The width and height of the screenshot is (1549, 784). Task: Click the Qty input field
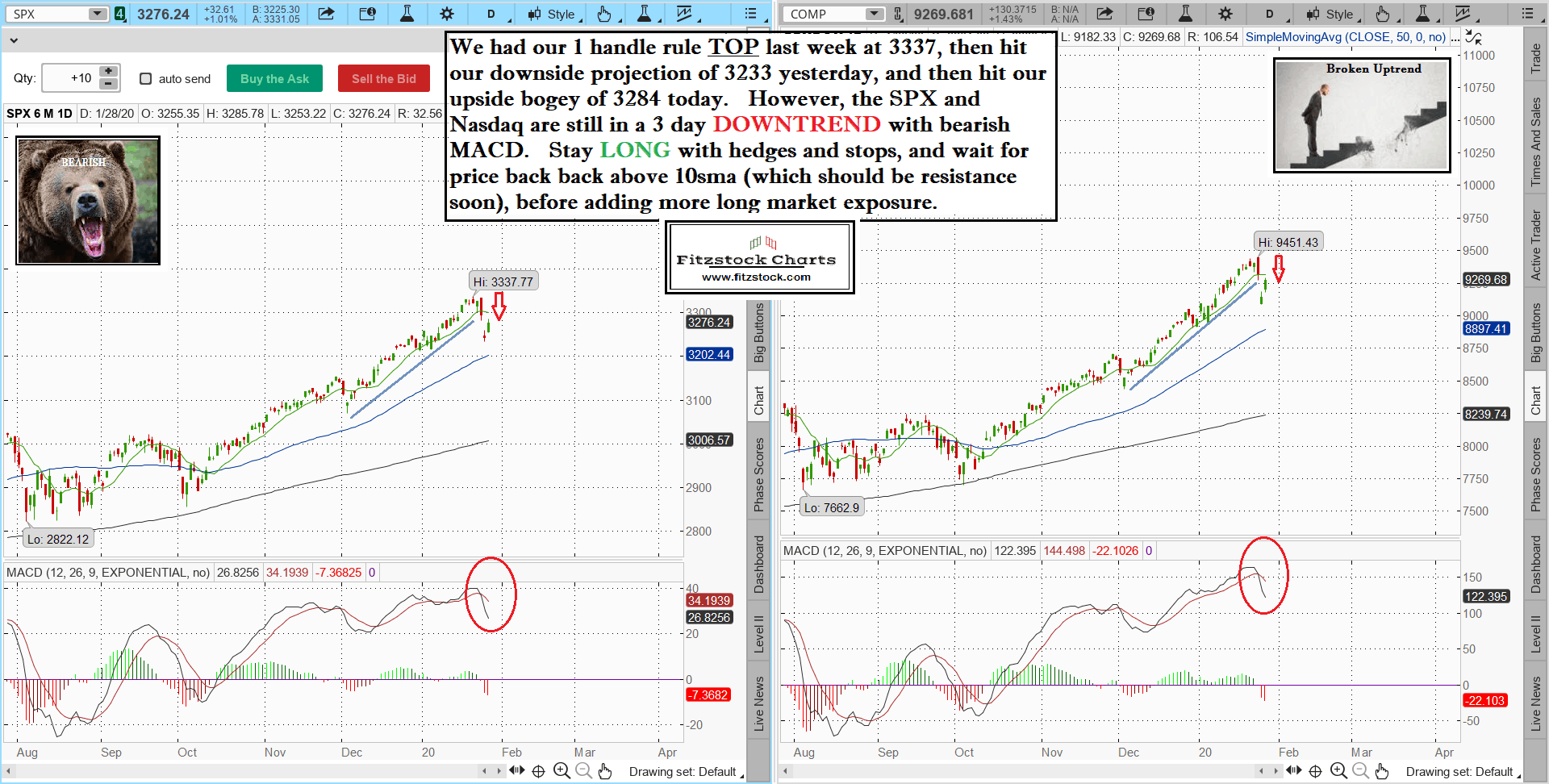tap(69, 78)
